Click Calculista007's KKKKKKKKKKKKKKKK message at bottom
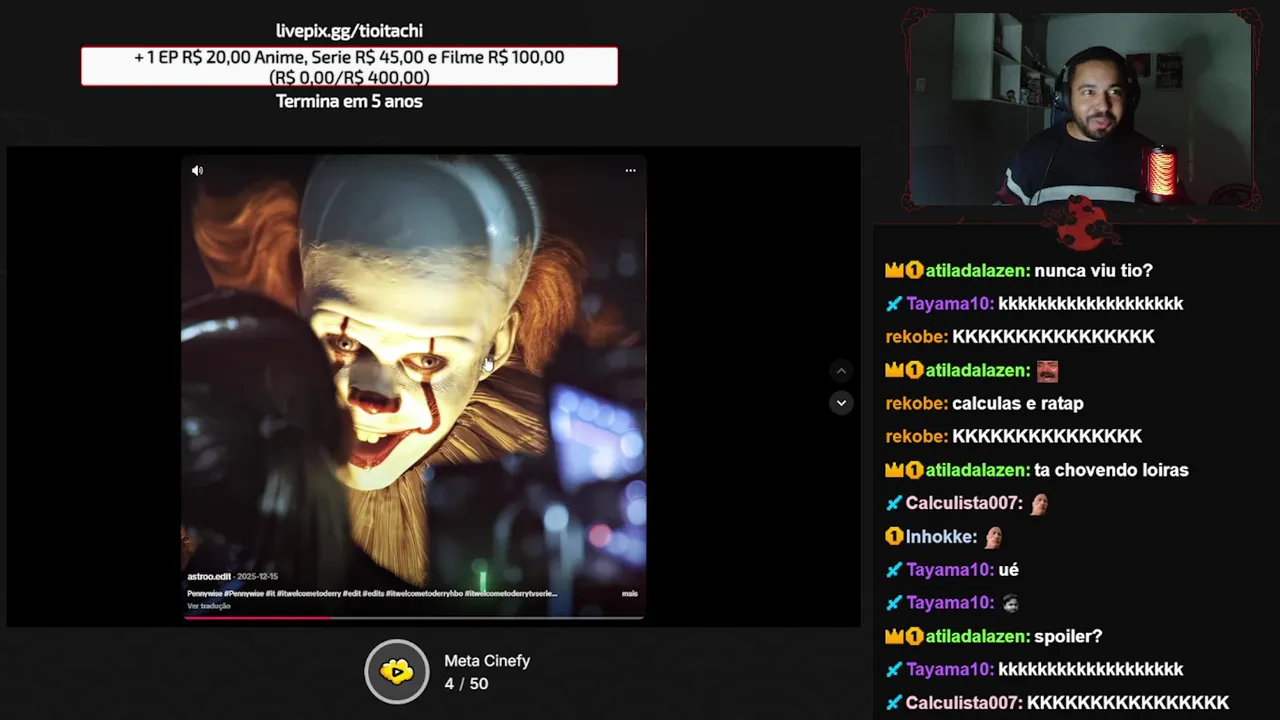Image resolution: width=1280 pixels, height=720 pixels. coord(1128,703)
